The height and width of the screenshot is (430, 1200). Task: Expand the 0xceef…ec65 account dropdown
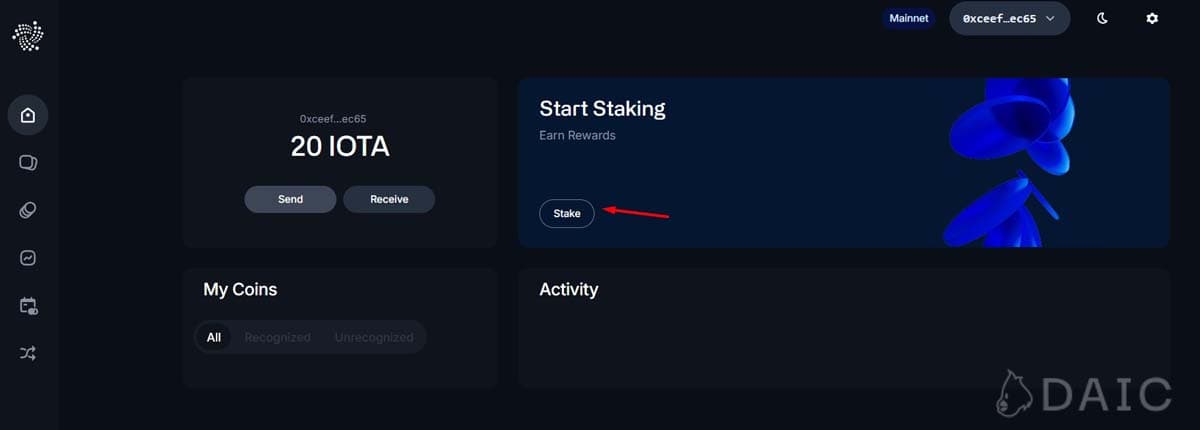(x=1009, y=18)
